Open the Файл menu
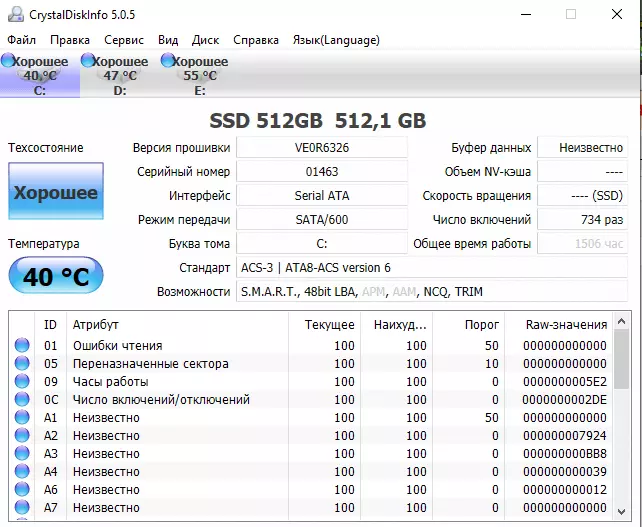The height and width of the screenshot is (527, 642). click(x=22, y=40)
